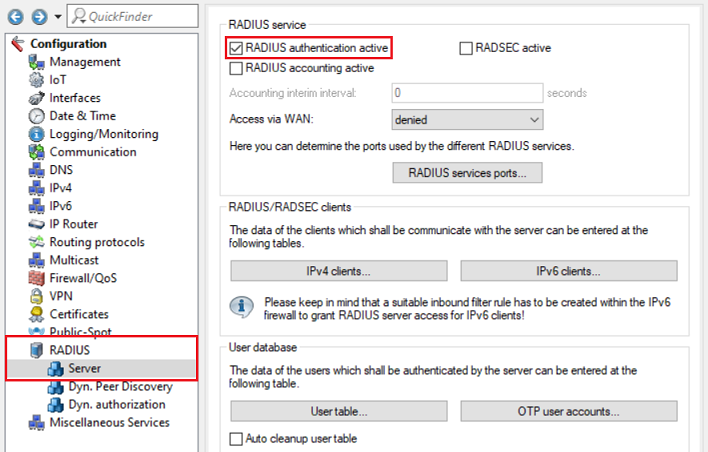Open the Access via WAN dropdown
The height and width of the screenshot is (452, 708).
466,120
